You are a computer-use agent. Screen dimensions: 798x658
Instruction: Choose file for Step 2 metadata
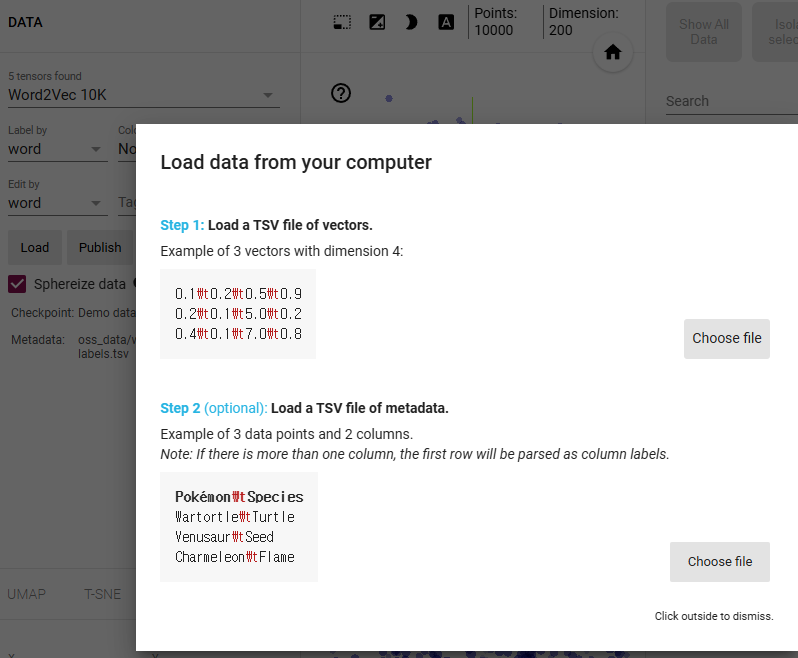coord(720,562)
